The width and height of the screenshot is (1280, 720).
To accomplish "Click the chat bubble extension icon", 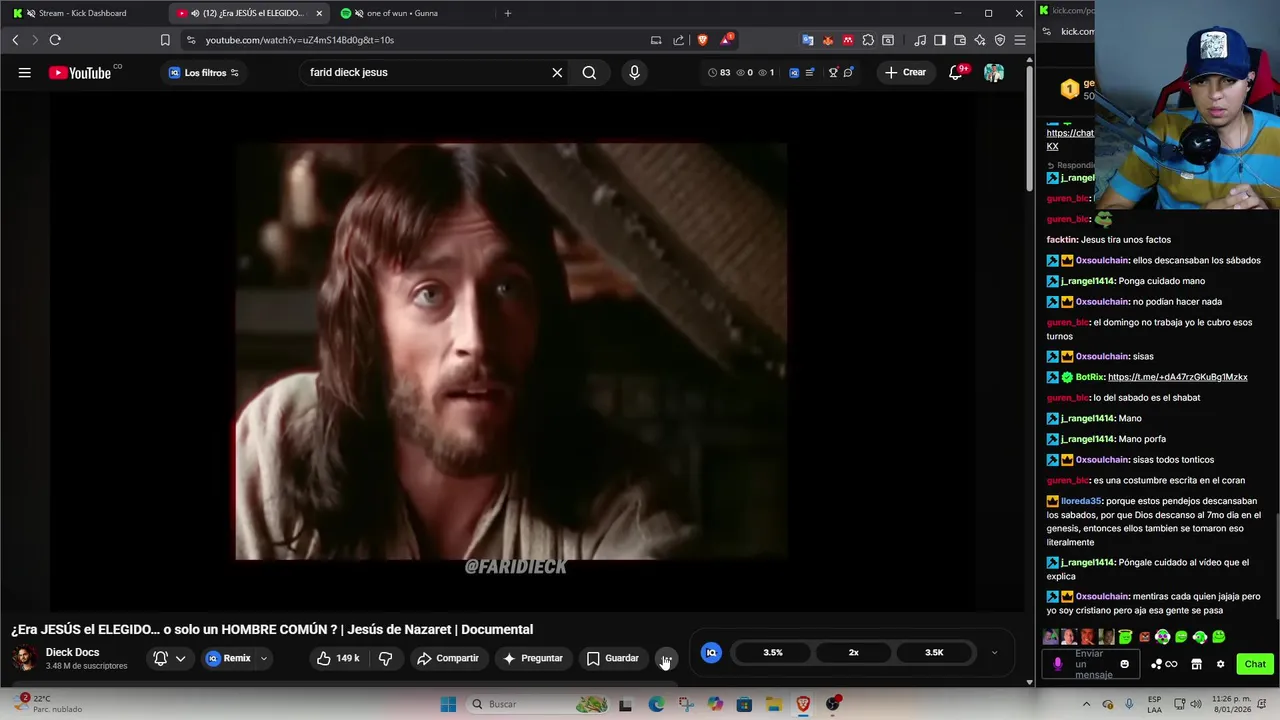I will coord(848,72).
